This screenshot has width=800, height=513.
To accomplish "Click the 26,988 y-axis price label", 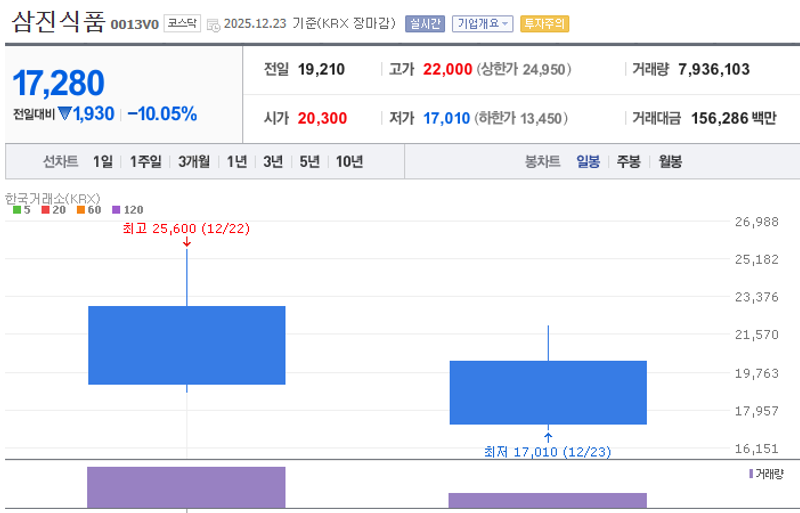I will coord(757,222).
